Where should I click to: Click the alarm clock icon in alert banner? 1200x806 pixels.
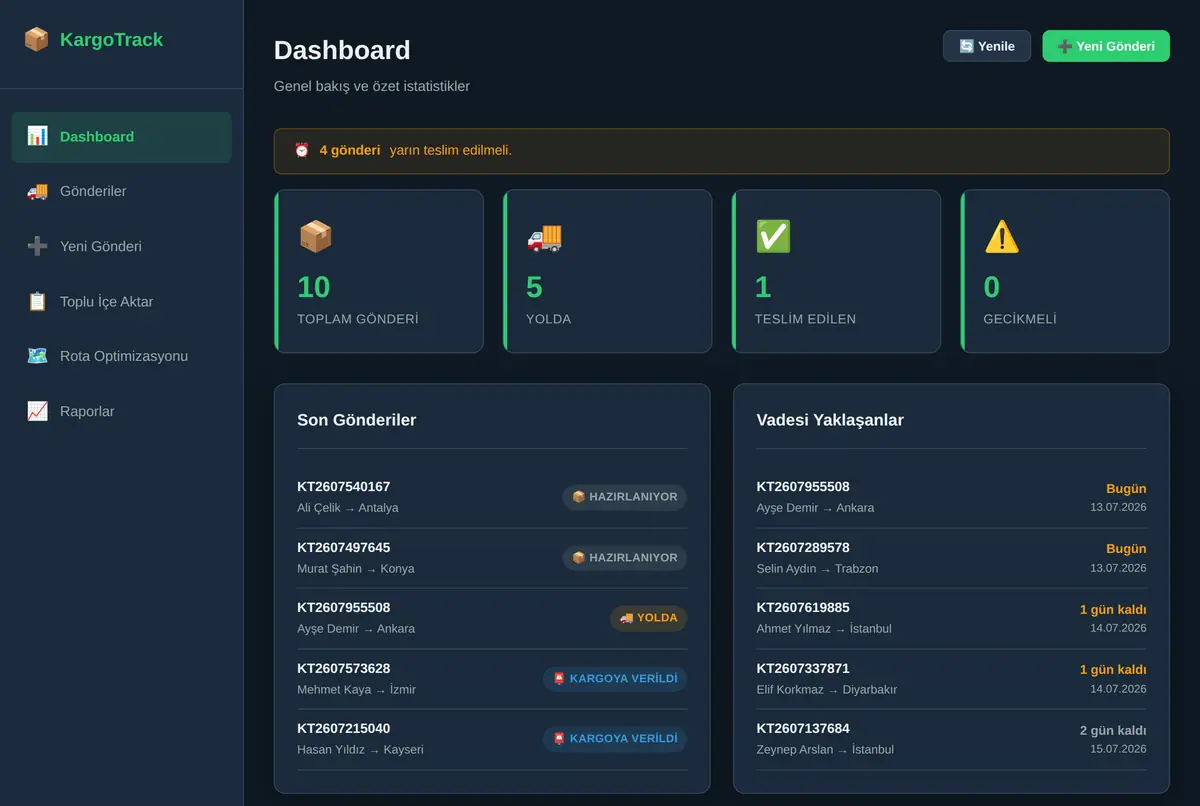pos(302,150)
